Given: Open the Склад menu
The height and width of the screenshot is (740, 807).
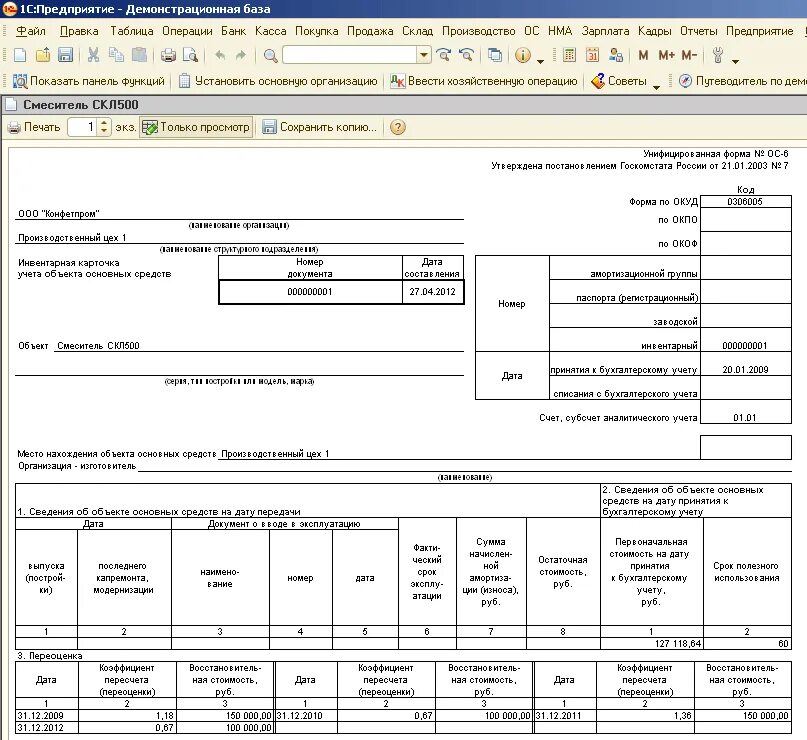Looking at the screenshot, I should pyautogui.click(x=417, y=31).
